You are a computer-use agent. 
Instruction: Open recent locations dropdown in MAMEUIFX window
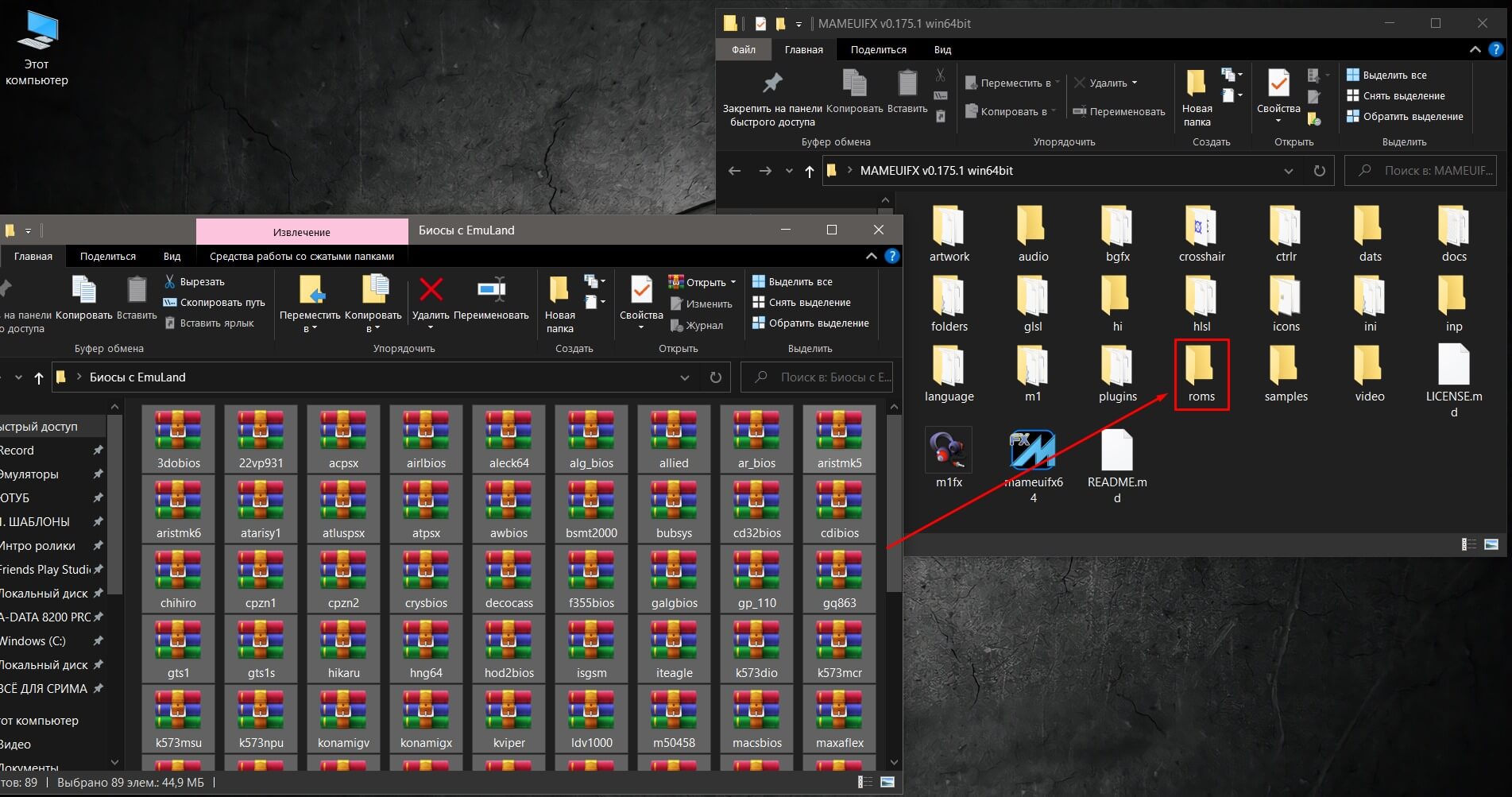click(789, 171)
